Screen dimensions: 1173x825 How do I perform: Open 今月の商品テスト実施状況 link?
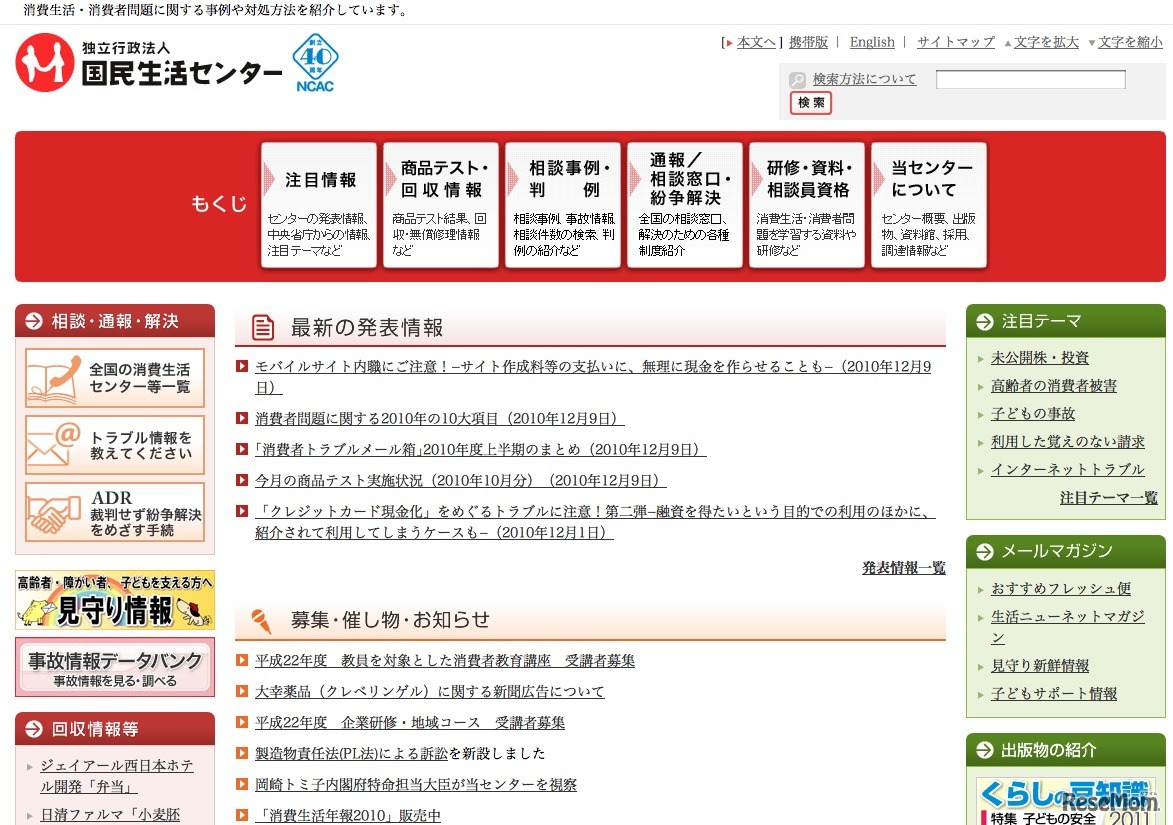pyautogui.click(x=461, y=481)
